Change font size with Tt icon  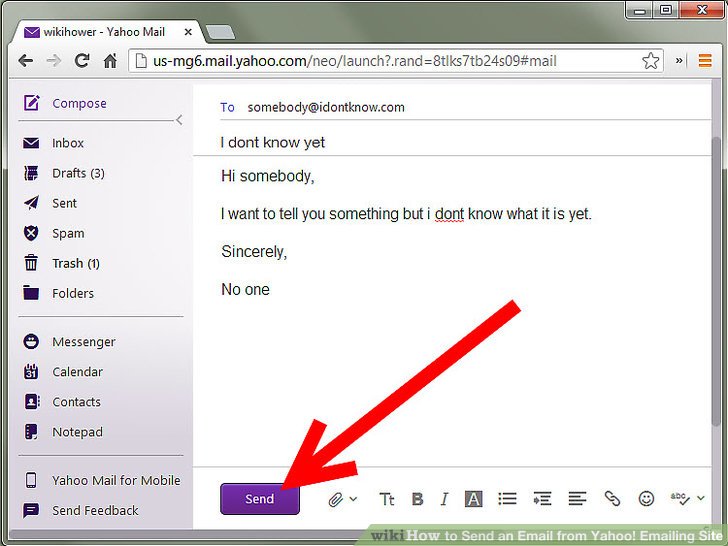[x=387, y=499]
